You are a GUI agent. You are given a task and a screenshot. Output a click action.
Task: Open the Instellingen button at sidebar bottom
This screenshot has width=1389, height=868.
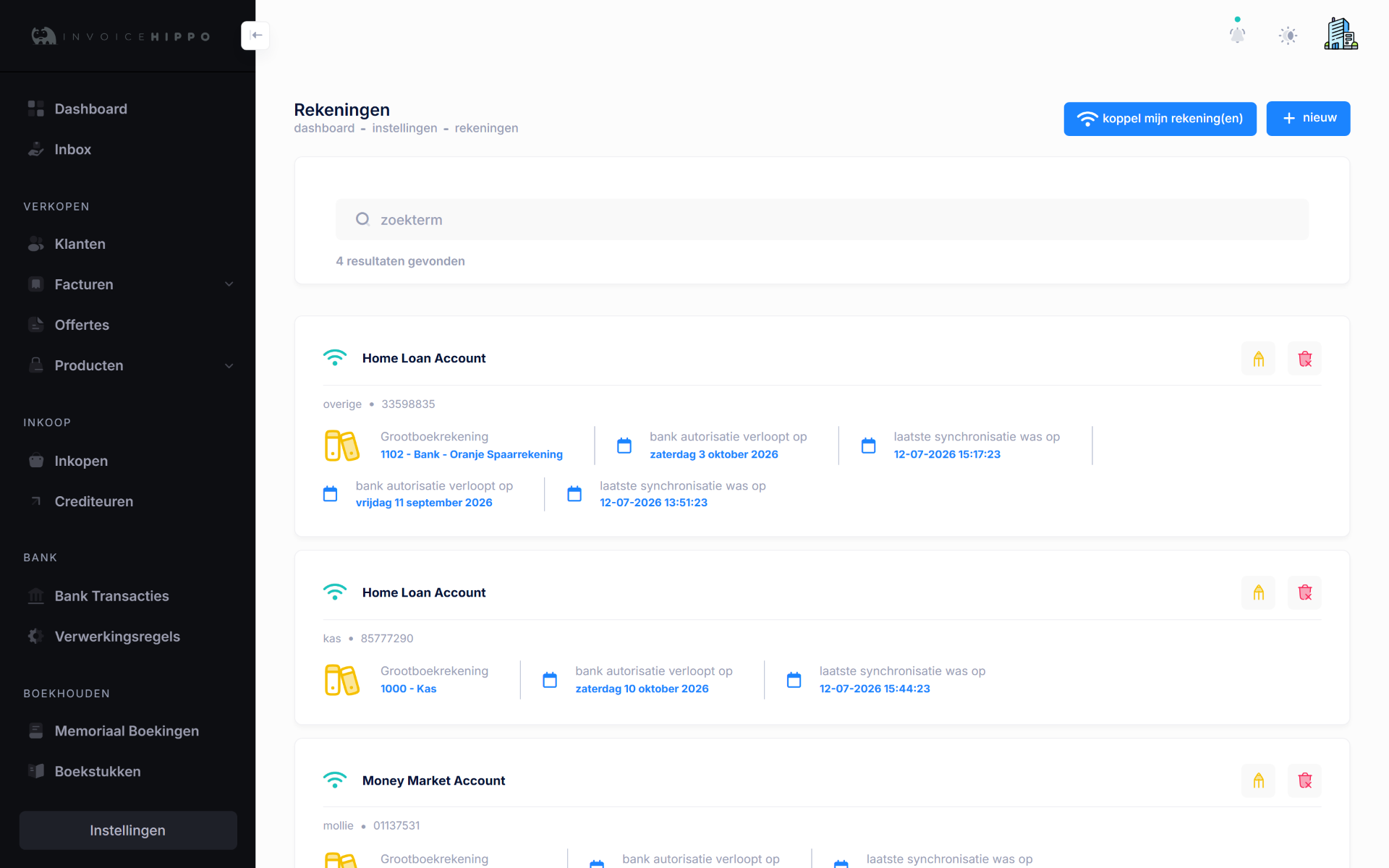pos(128,830)
